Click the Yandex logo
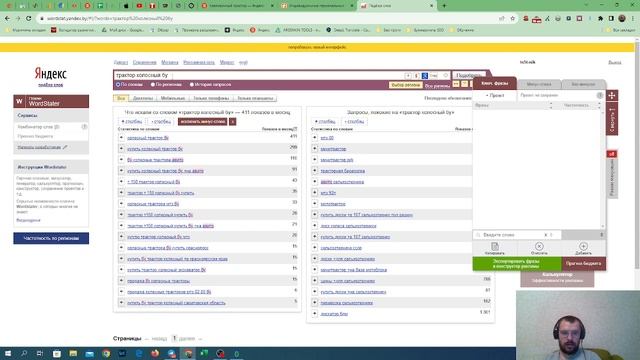 (x=51, y=74)
